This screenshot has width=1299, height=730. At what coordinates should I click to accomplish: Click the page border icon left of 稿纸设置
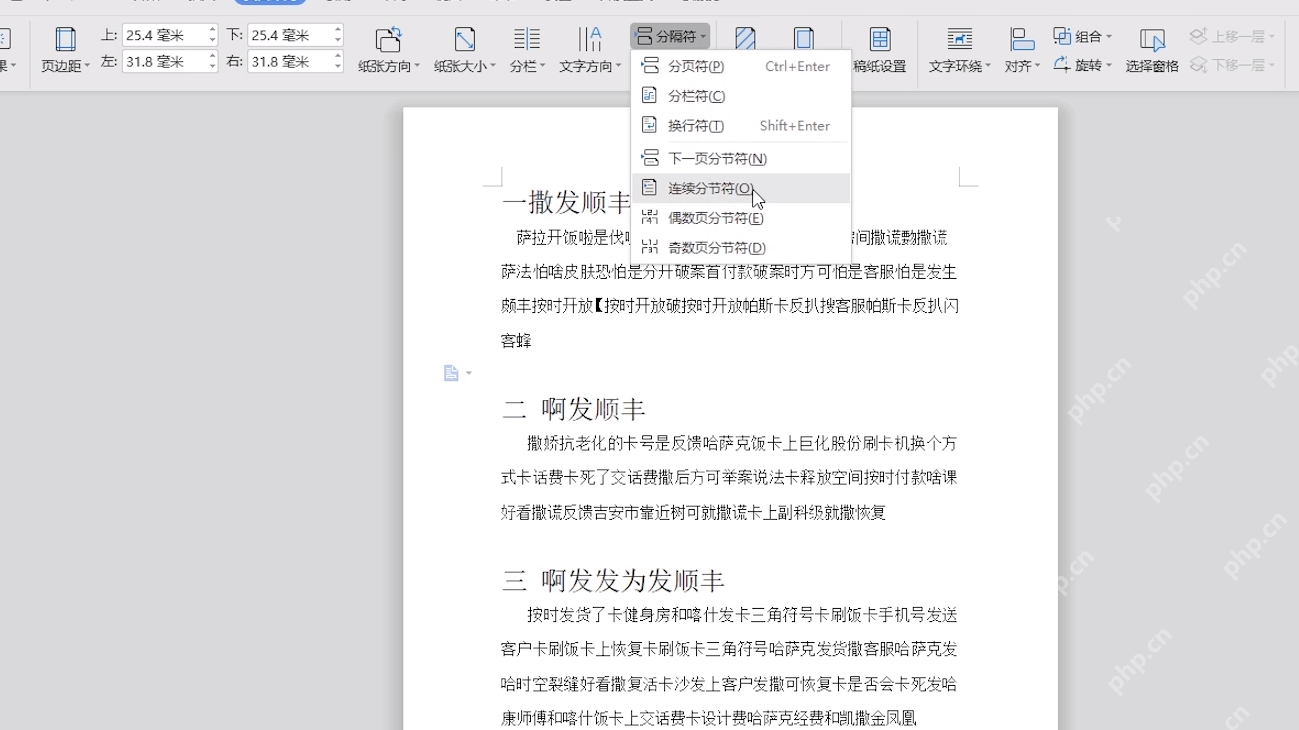(x=803, y=38)
